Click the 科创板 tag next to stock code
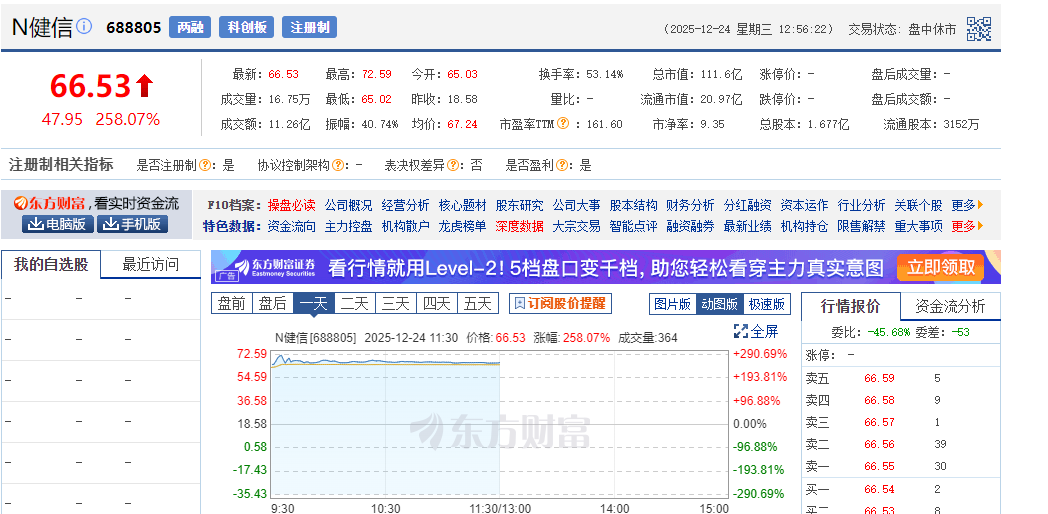The width and height of the screenshot is (1048, 514). (246, 28)
